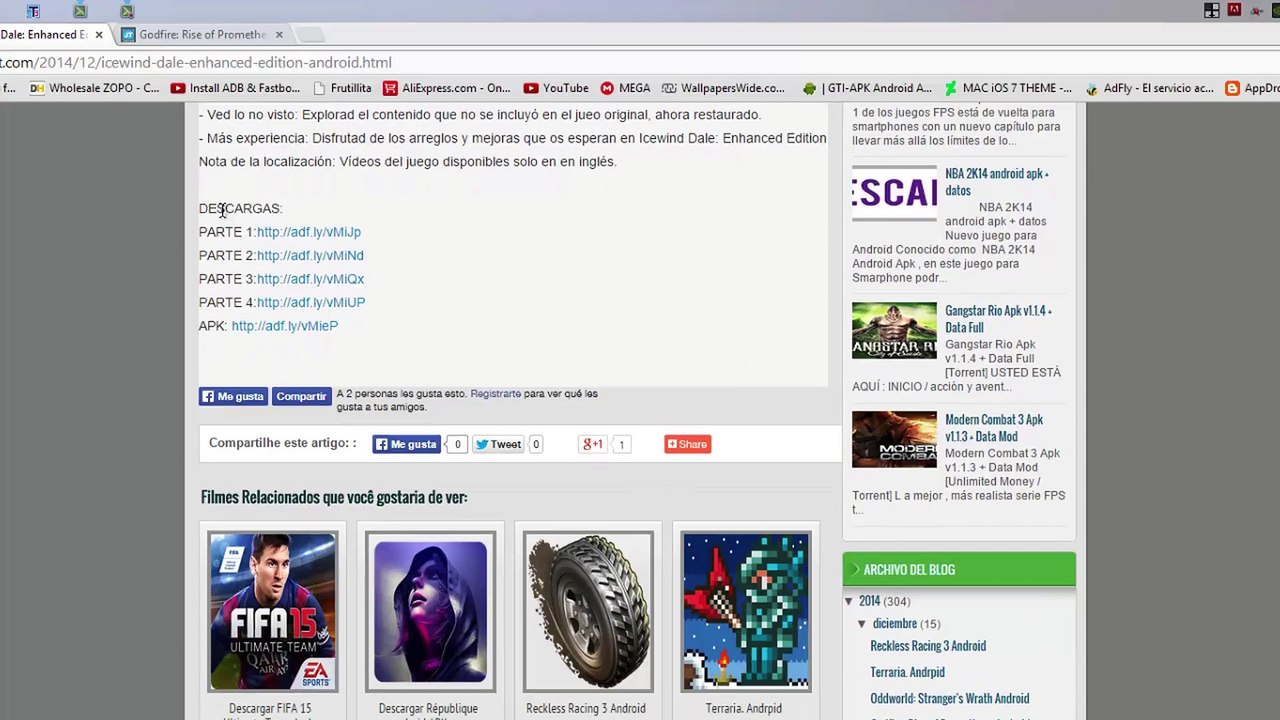Click the Google +1 button
Screen dimensions: 1280x720
[593, 444]
